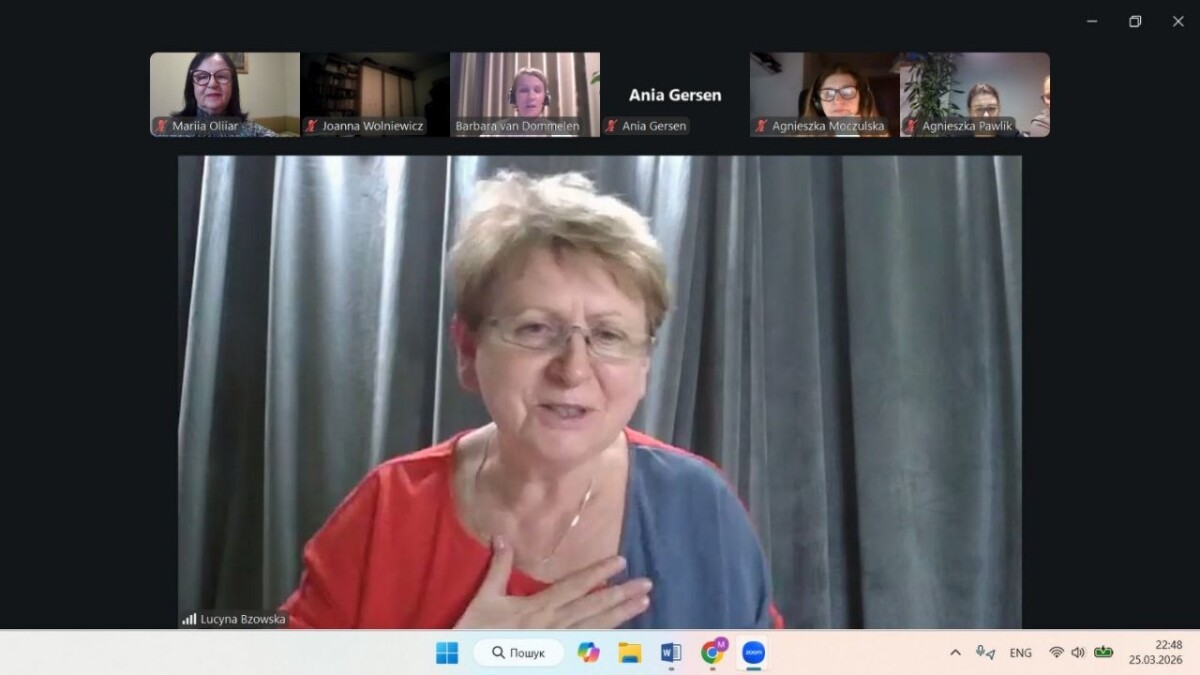
Task: Open the Wi-Fi network tray icon
Action: (x=1056, y=652)
